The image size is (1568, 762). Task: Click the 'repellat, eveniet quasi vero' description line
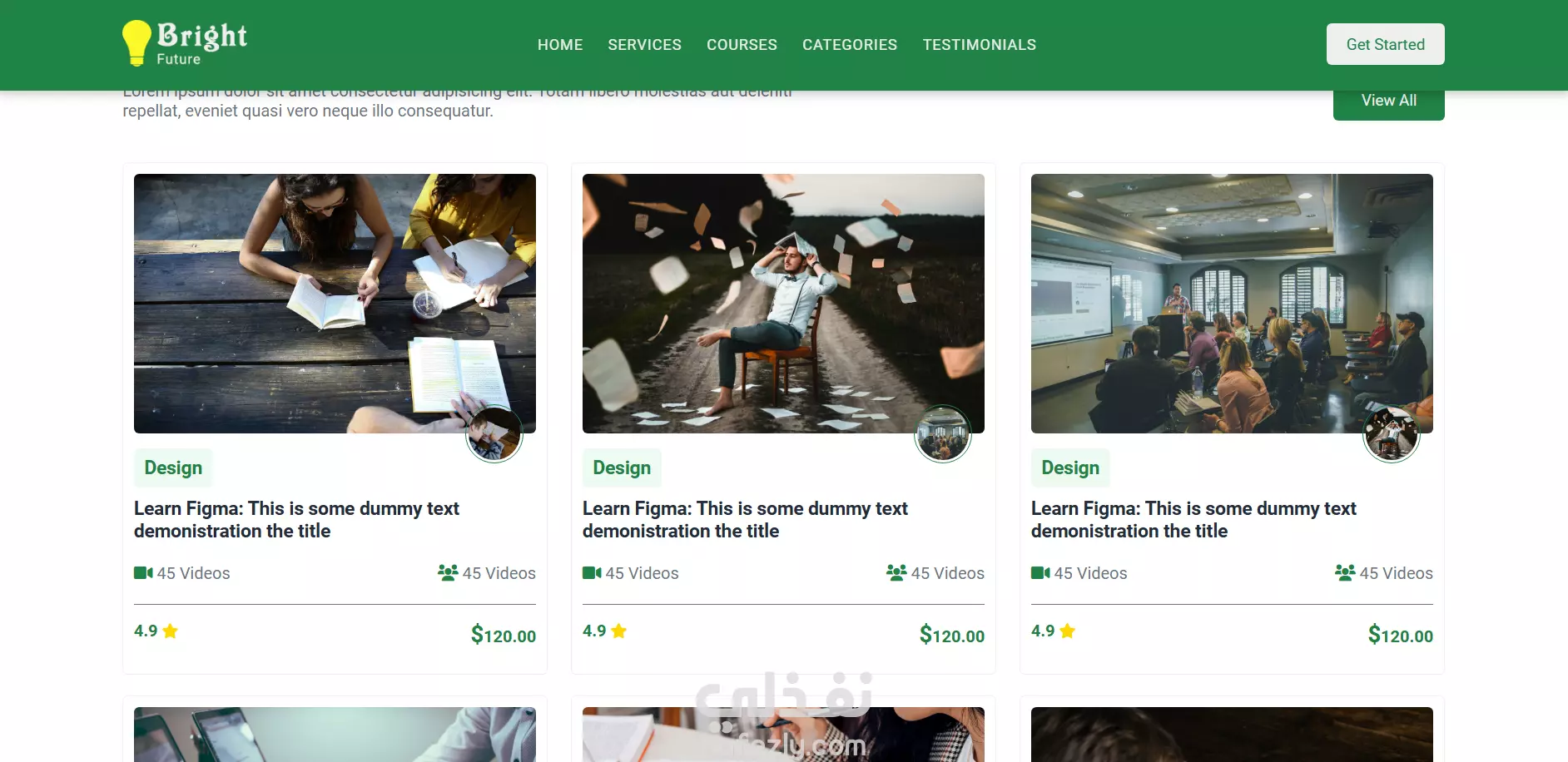tap(308, 111)
